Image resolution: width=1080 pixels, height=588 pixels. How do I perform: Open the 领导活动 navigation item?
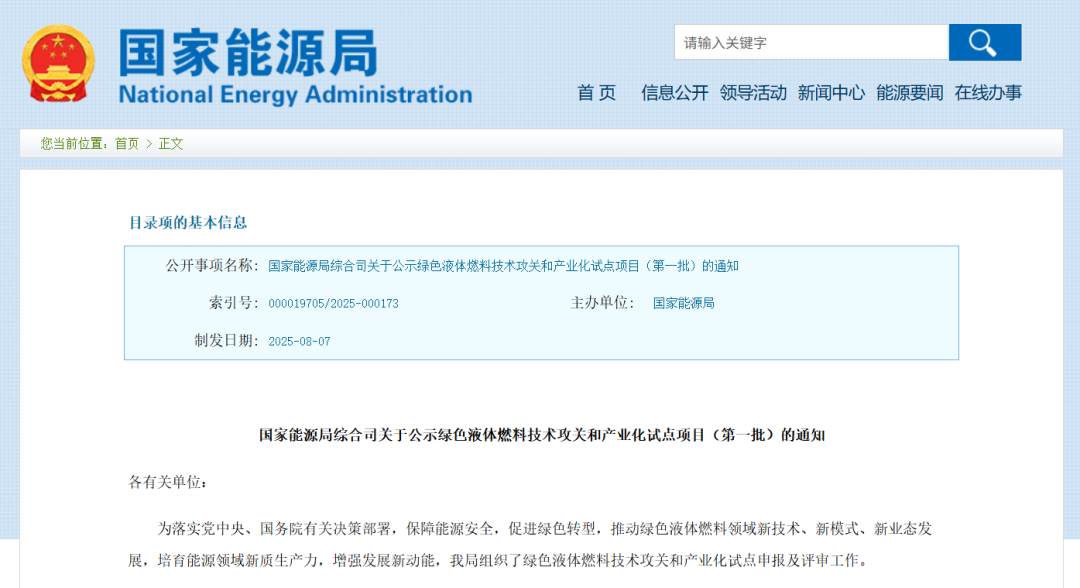click(x=753, y=93)
